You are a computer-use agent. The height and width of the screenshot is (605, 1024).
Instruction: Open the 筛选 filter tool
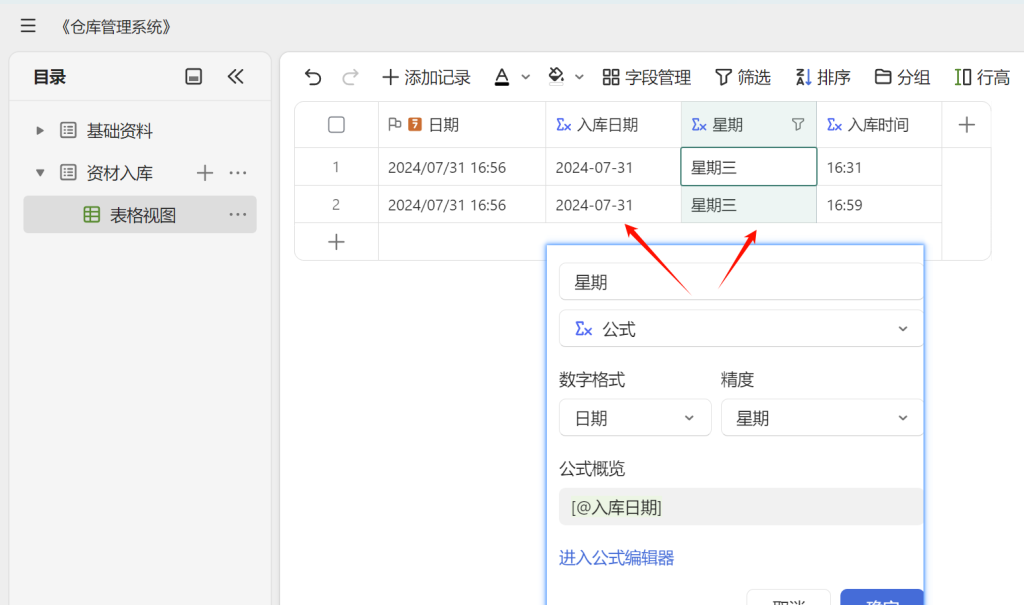[743, 78]
